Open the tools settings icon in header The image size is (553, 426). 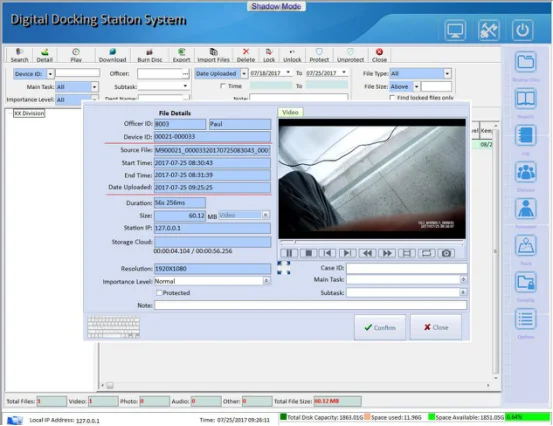[x=488, y=30]
